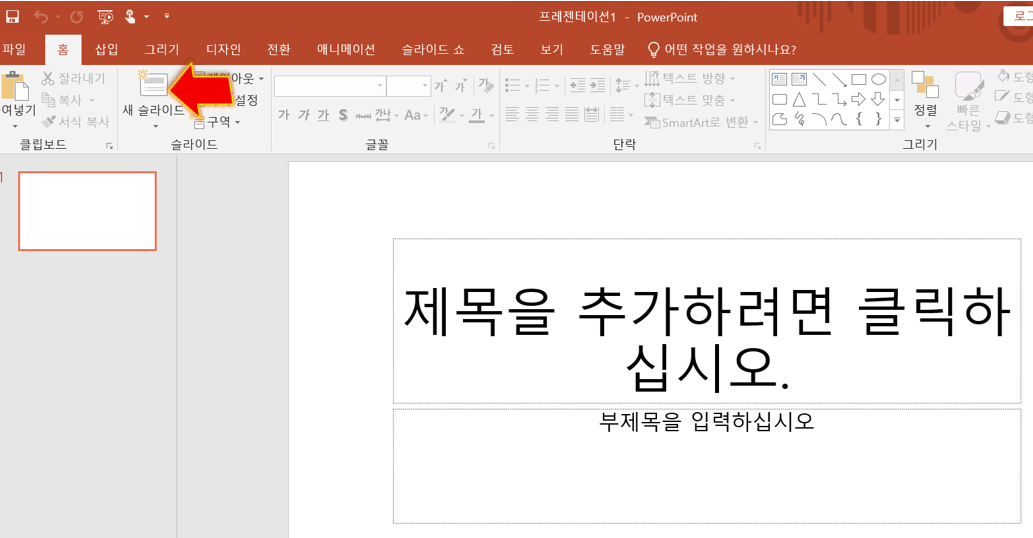Click the Undo arrow icon
Image resolution: width=1033 pixels, height=538 pixels.
click(x=41, y=16)
